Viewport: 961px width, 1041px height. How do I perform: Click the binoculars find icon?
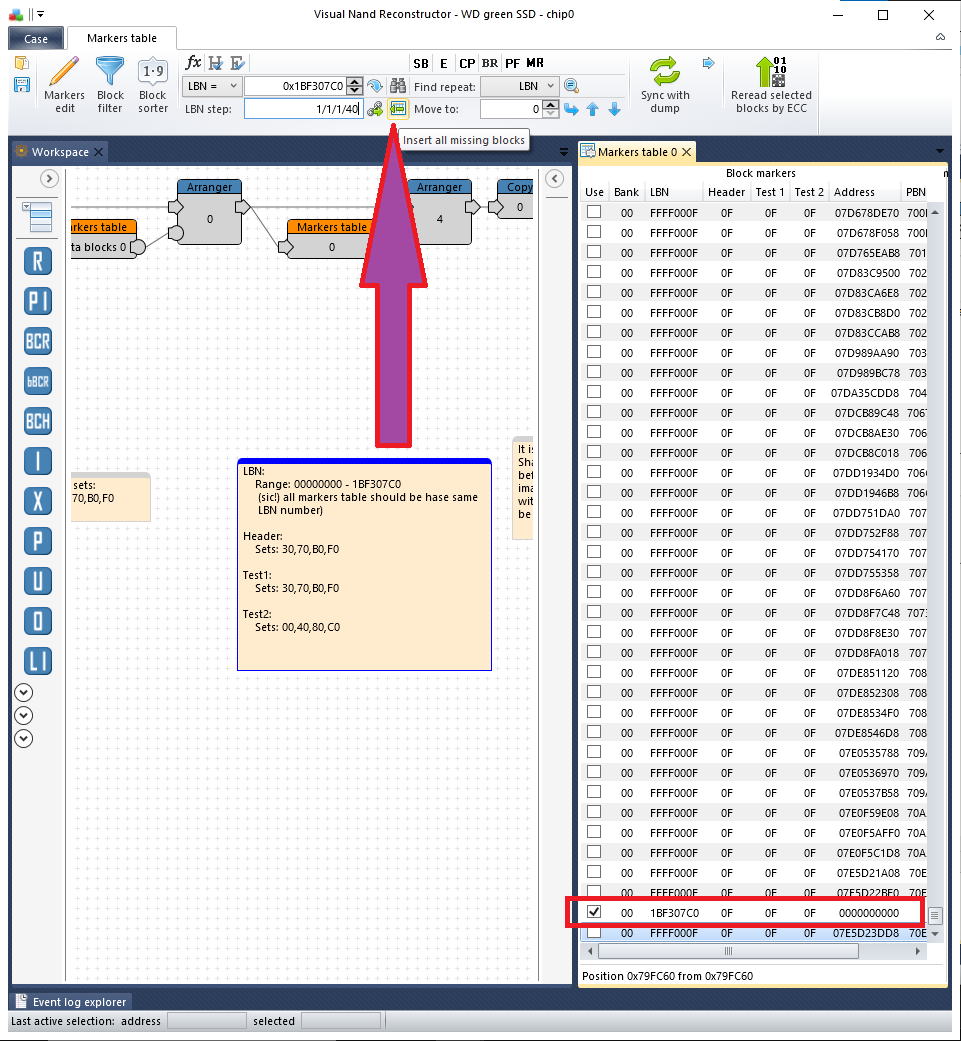tap(398, 86)
